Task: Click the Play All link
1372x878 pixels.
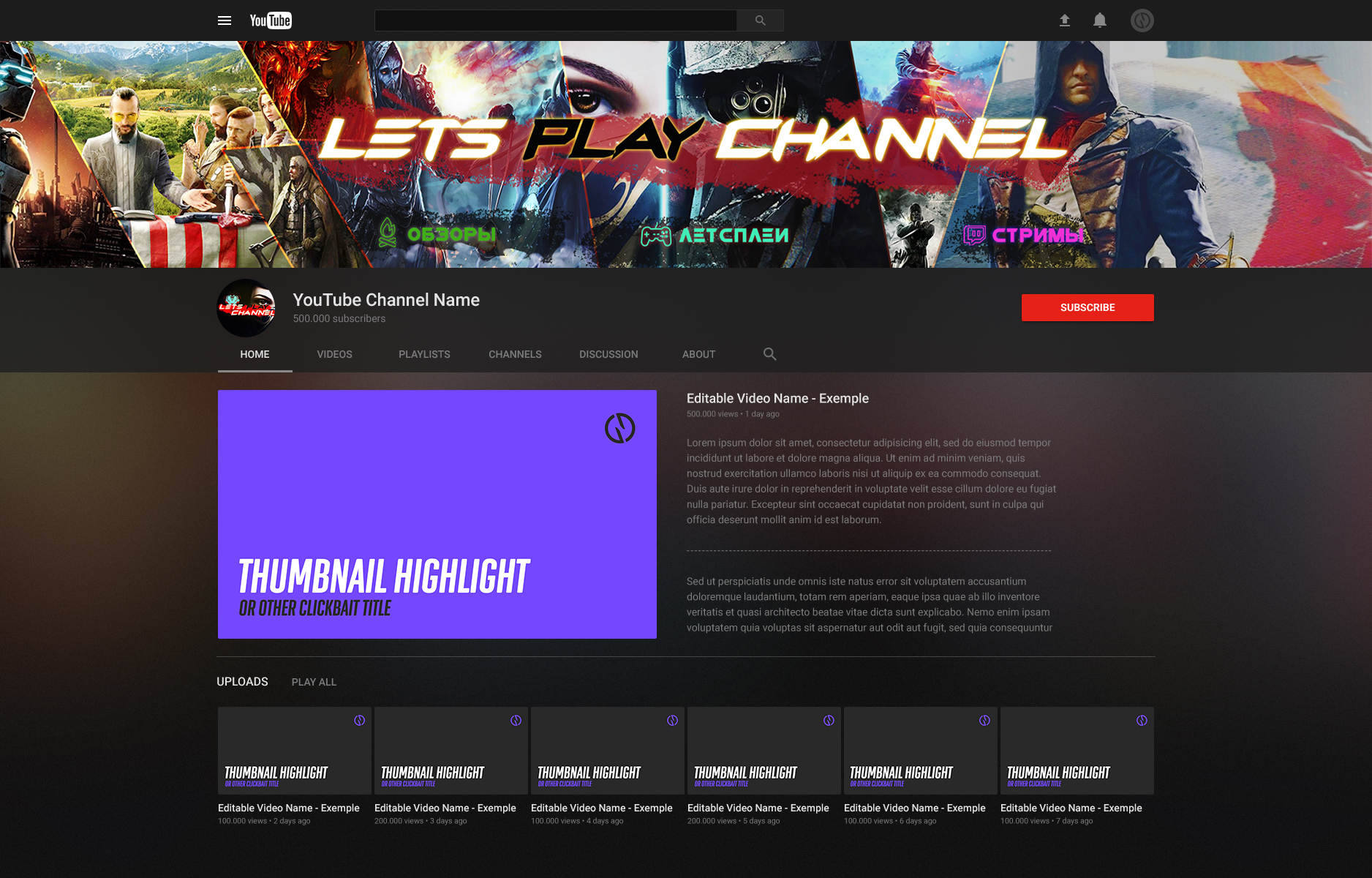Action: coord(314,682)
